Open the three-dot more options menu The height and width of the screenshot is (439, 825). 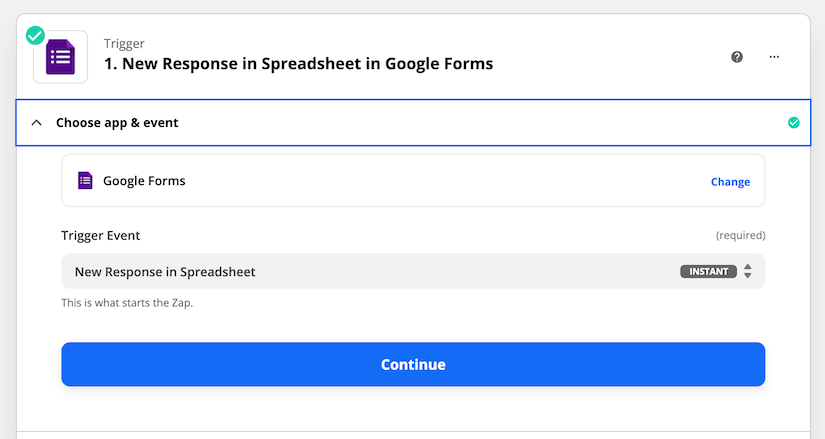[x=774, y=57]
